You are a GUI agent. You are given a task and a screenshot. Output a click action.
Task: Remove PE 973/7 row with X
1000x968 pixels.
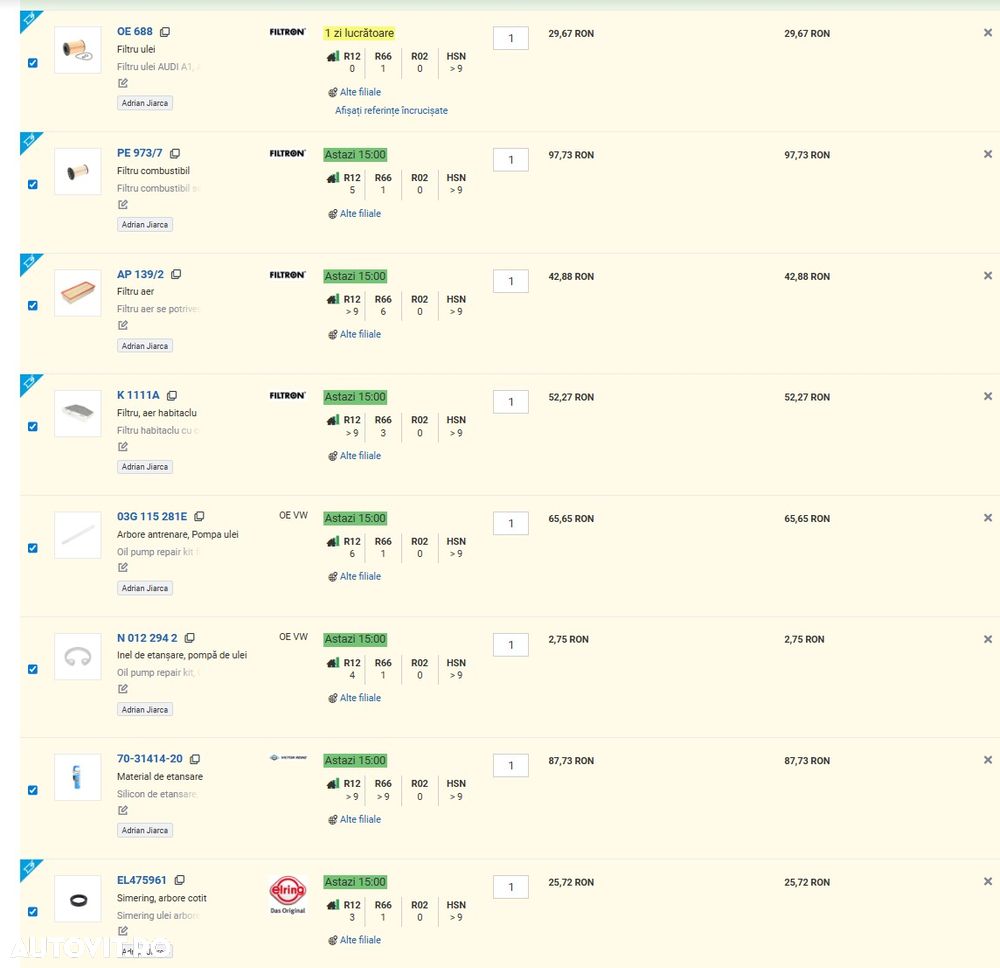pyautogui.click(x=987, y=154)
